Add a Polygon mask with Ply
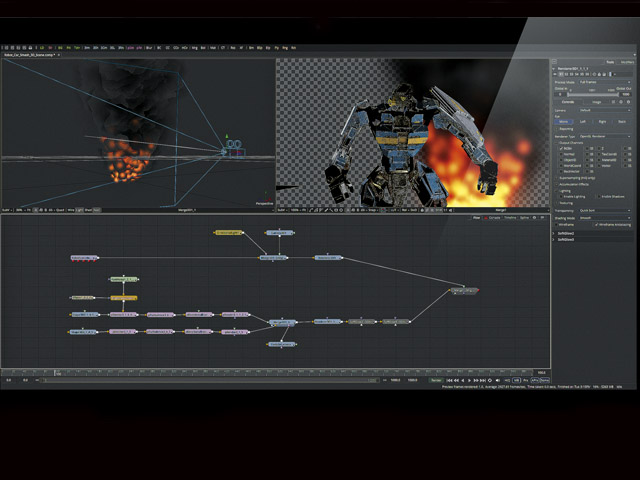The height and width of the screenshot is (480, 640). click(x=276, y=48)
